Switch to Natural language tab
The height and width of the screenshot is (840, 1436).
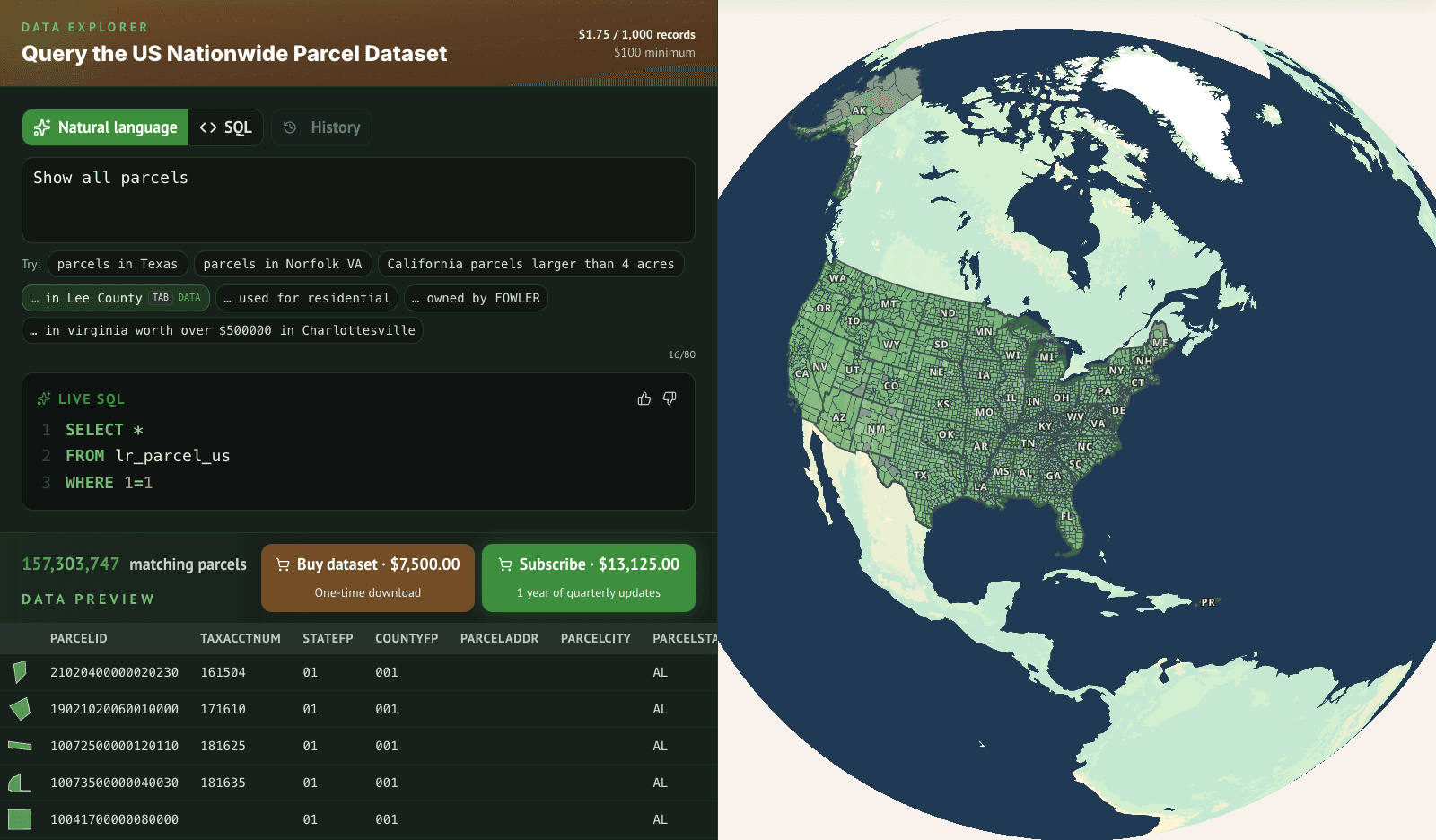[106, 127]
